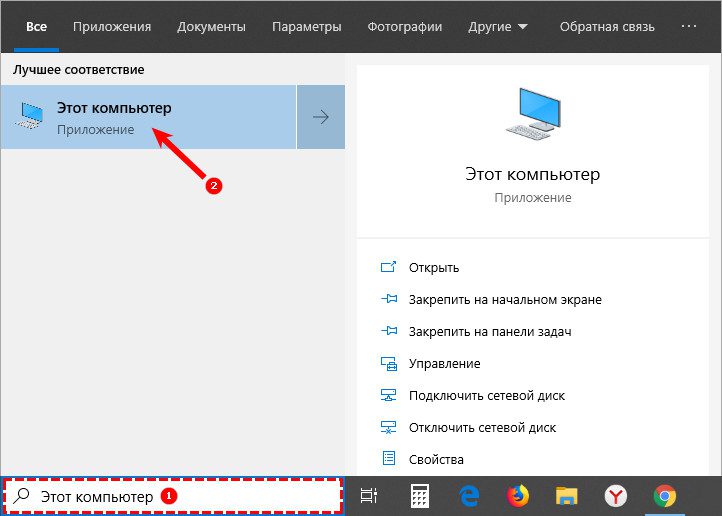Click the Отключить сетевой диск icon

[388, 427]
